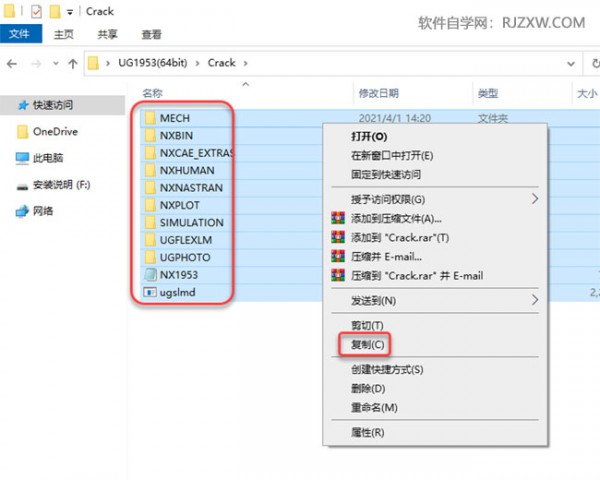Click WinRAR icon next to Crack.rar(T)
Screen dimensions: 600x480
click(x=338, y=237)
